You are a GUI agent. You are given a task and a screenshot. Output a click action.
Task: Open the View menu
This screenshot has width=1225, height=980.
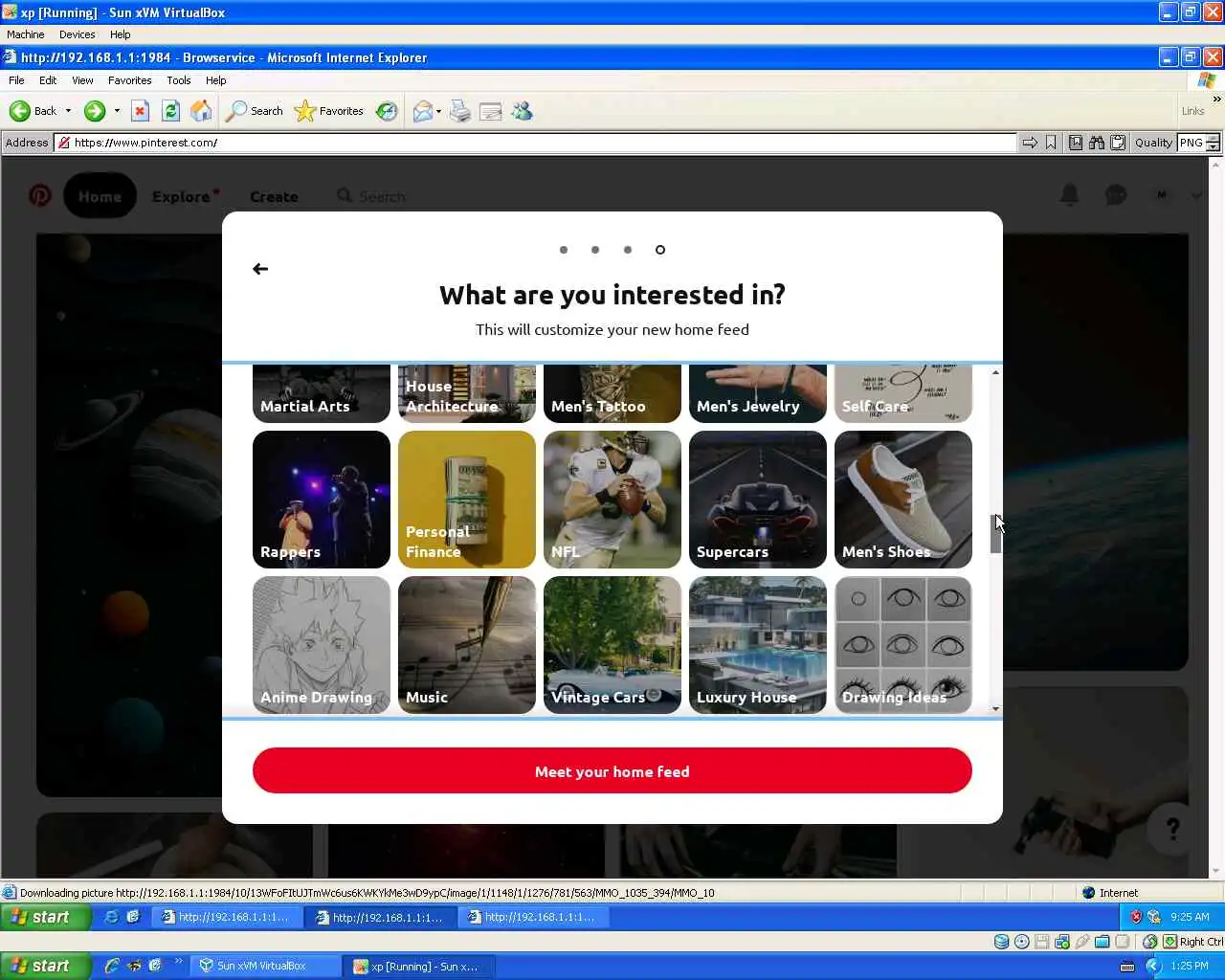(x=82, y=80)
